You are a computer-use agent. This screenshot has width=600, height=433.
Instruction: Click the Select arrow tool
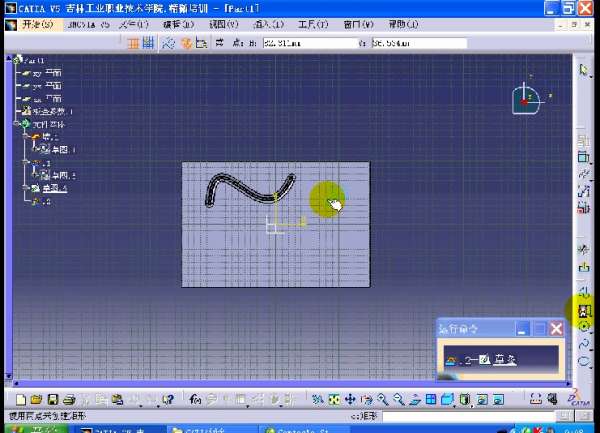point(583,70)
